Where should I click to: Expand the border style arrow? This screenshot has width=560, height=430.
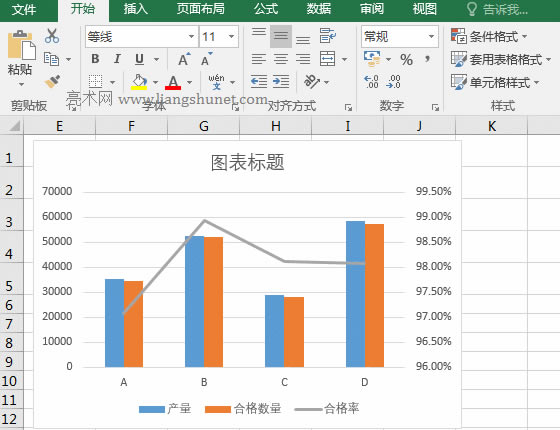(112, 82)
